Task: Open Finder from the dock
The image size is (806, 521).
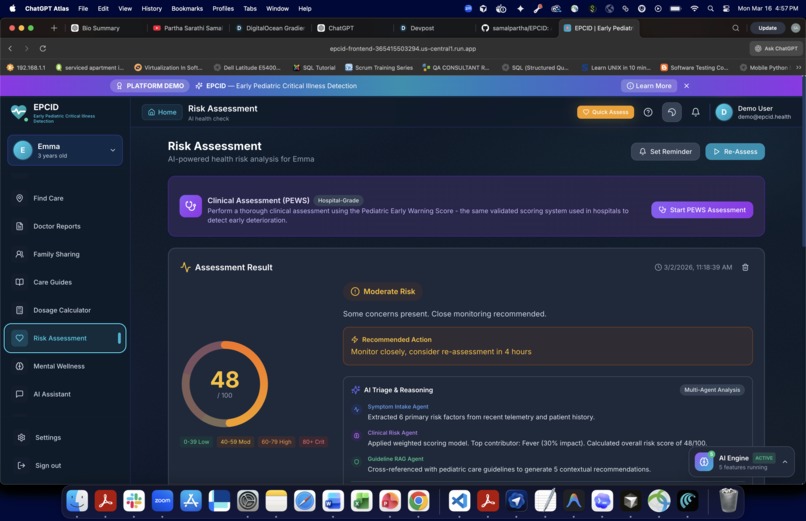Action: 77,500
